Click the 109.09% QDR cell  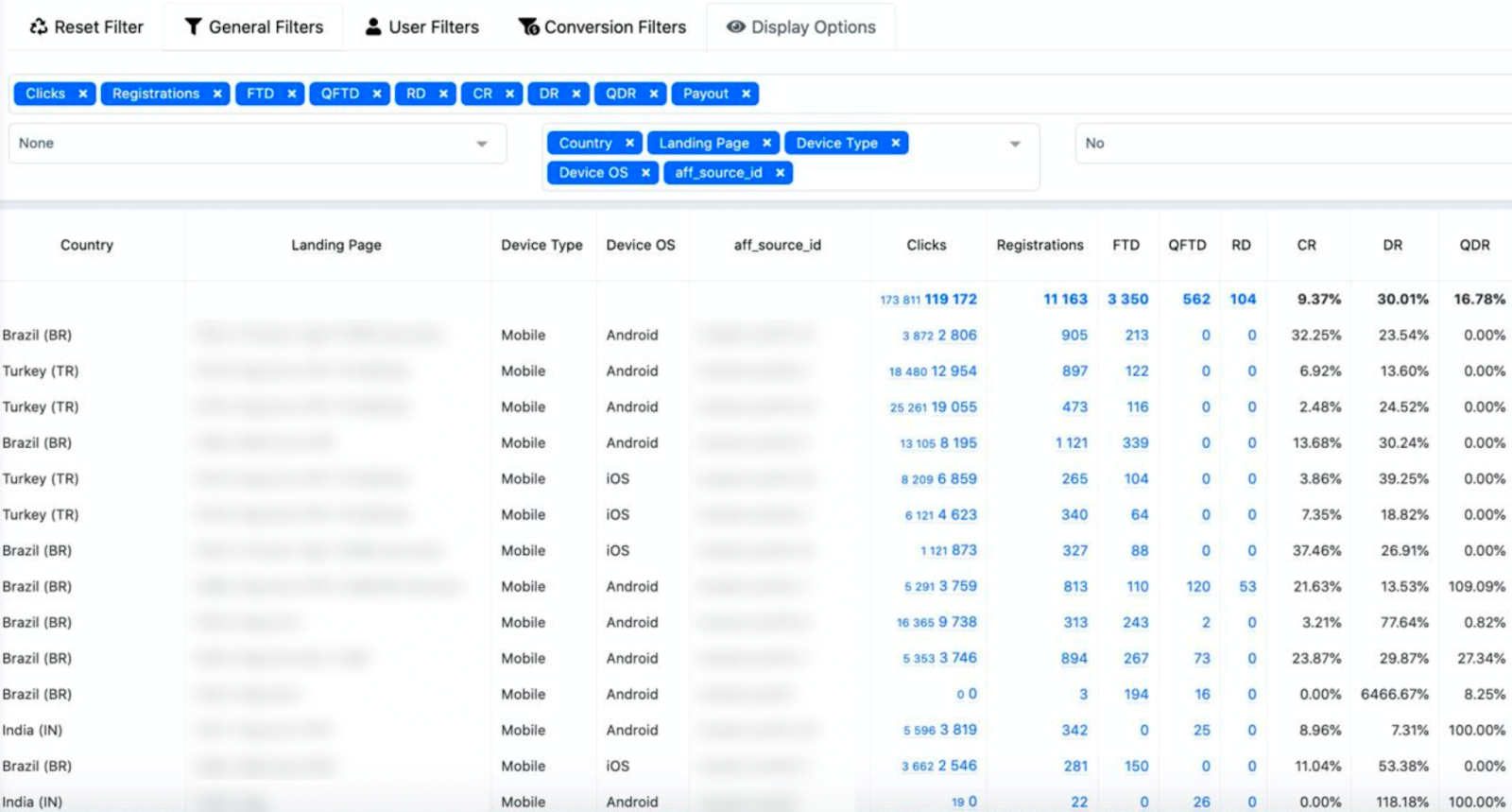pyautogui.click(x=1476, y=586)
